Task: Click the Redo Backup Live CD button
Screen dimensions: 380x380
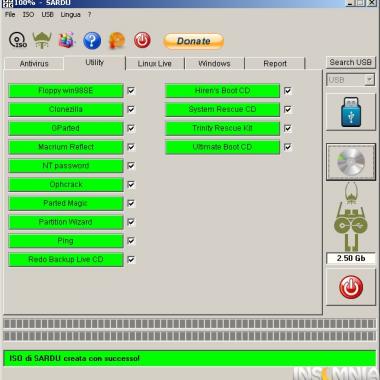Action: 66,260
